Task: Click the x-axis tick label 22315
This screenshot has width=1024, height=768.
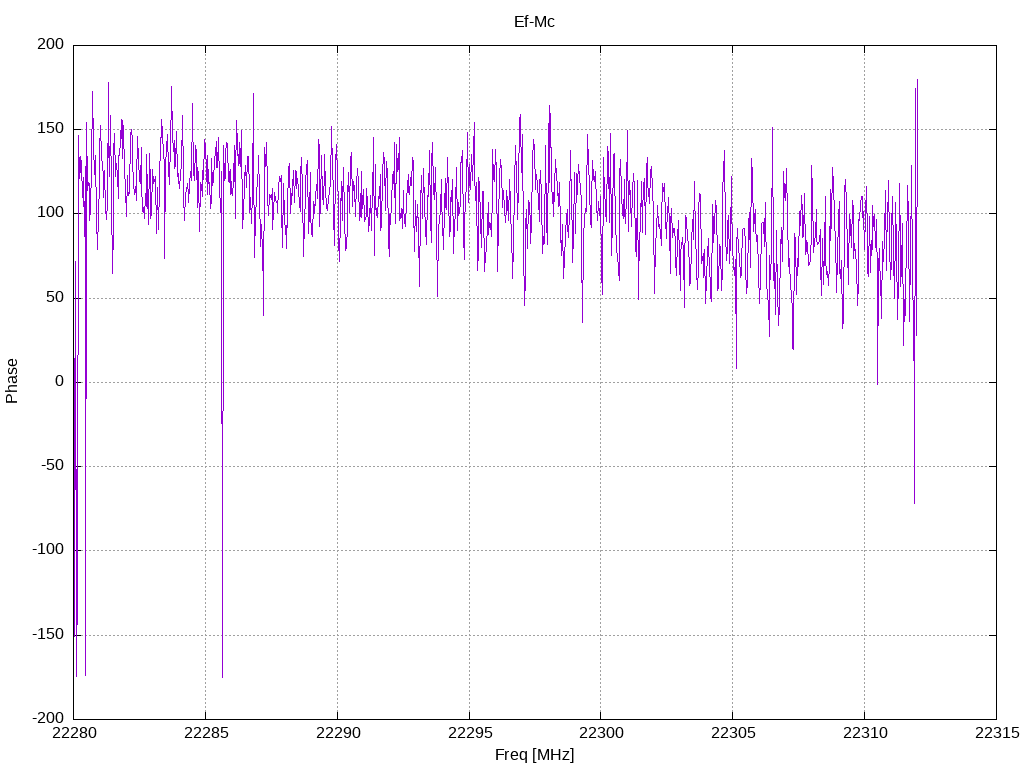Action: [x=997, y=733]
